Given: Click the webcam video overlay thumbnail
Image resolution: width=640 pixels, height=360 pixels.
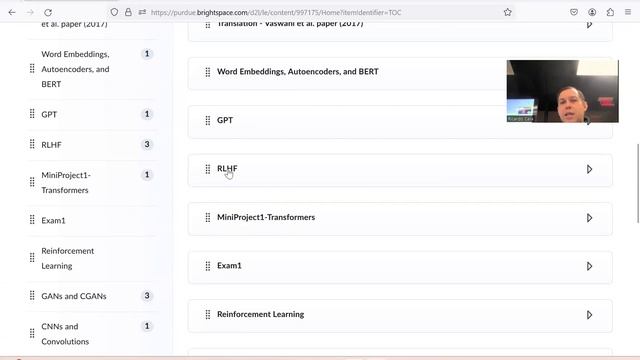Looking at the screenshot, I should point(562,91).
